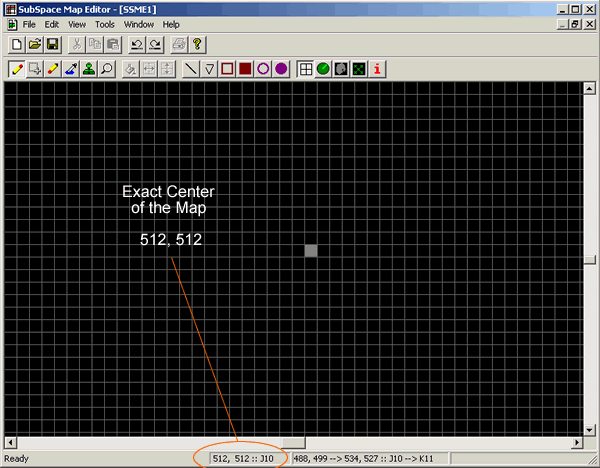600x468 pixels.
Task: Select the outlined purple ellipse tool
Action: click(x=263, y=69)
